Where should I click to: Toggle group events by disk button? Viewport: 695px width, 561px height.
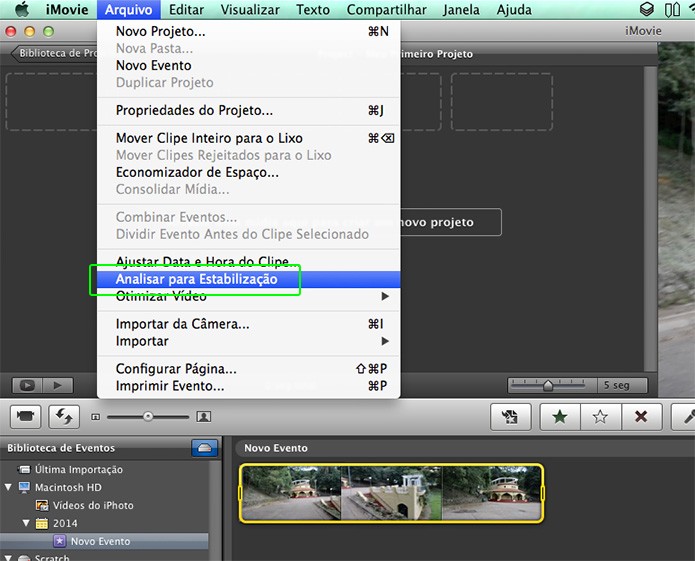204,448
